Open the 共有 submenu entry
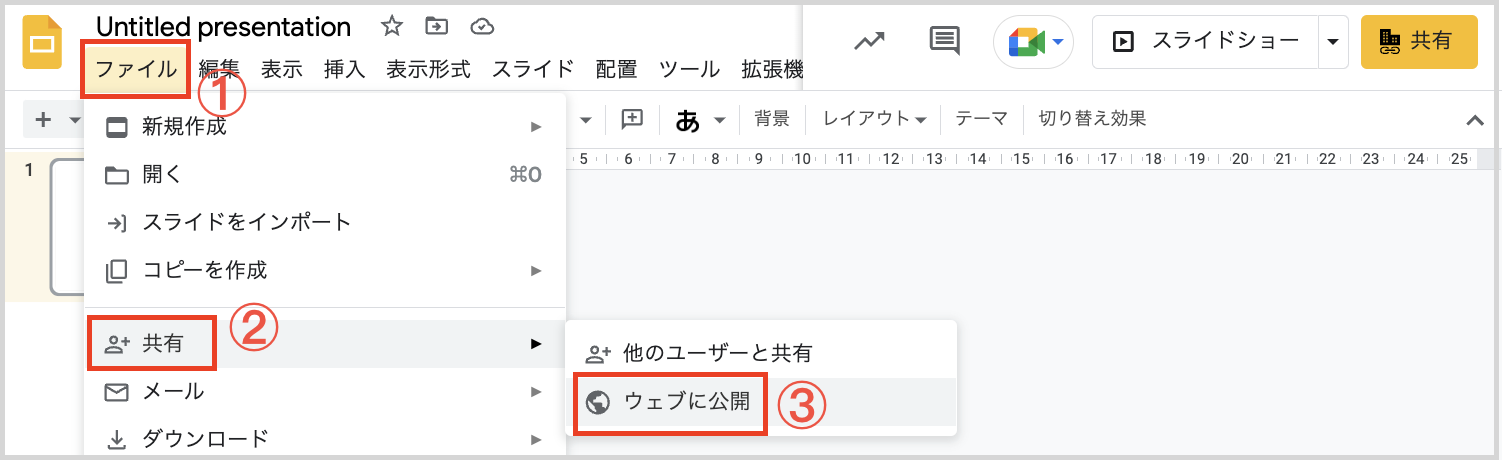This screenshot has height=460, width=1502. [x=325, y=344]
